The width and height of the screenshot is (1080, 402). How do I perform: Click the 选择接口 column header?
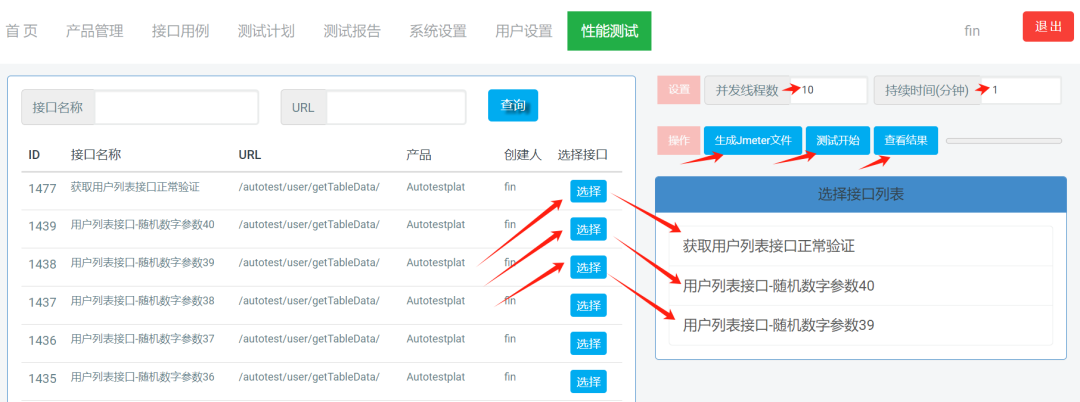583,155
